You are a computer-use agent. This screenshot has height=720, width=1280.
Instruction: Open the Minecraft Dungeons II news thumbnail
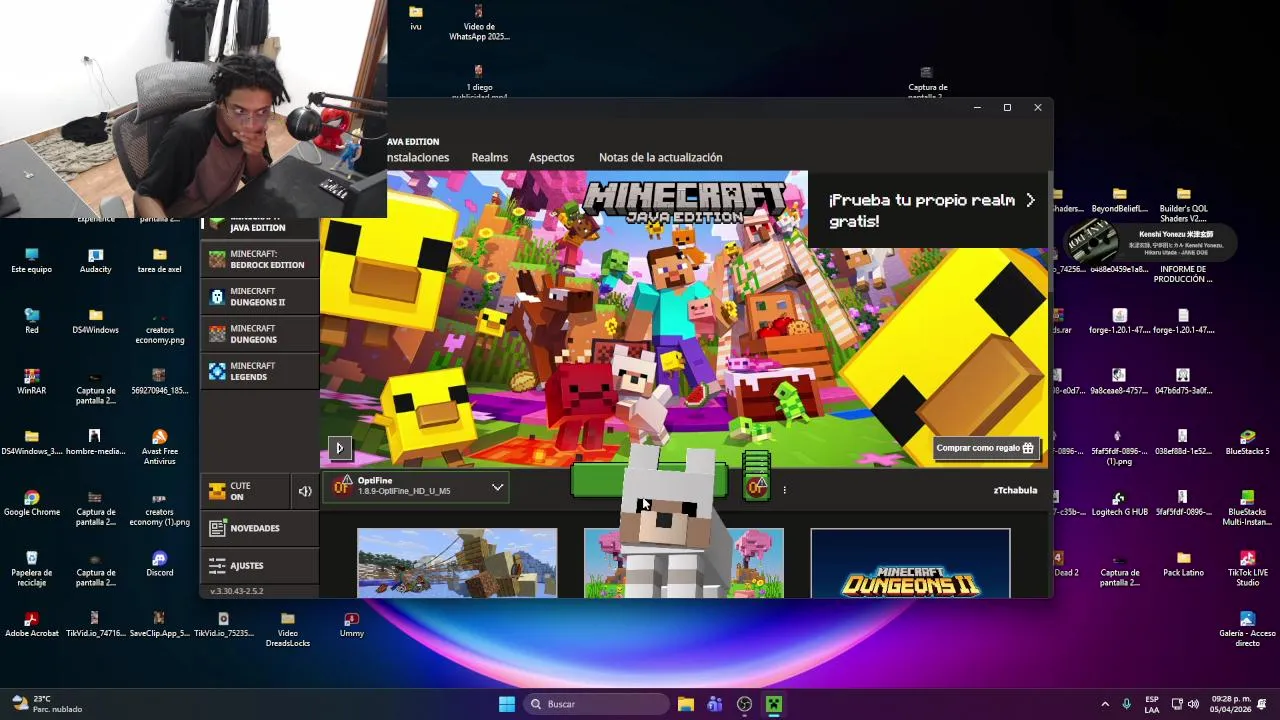pos(910,563)
